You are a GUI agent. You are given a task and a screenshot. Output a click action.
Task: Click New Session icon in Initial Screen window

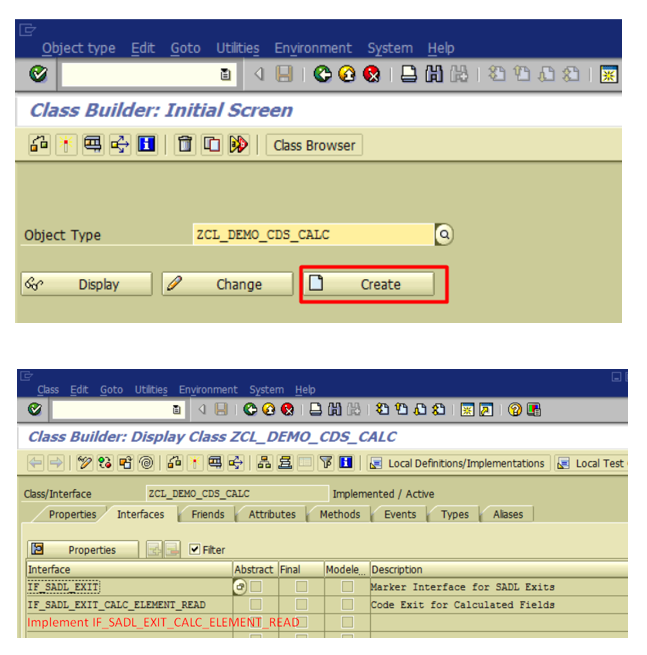pyautogui.click(x=609, y=75)
